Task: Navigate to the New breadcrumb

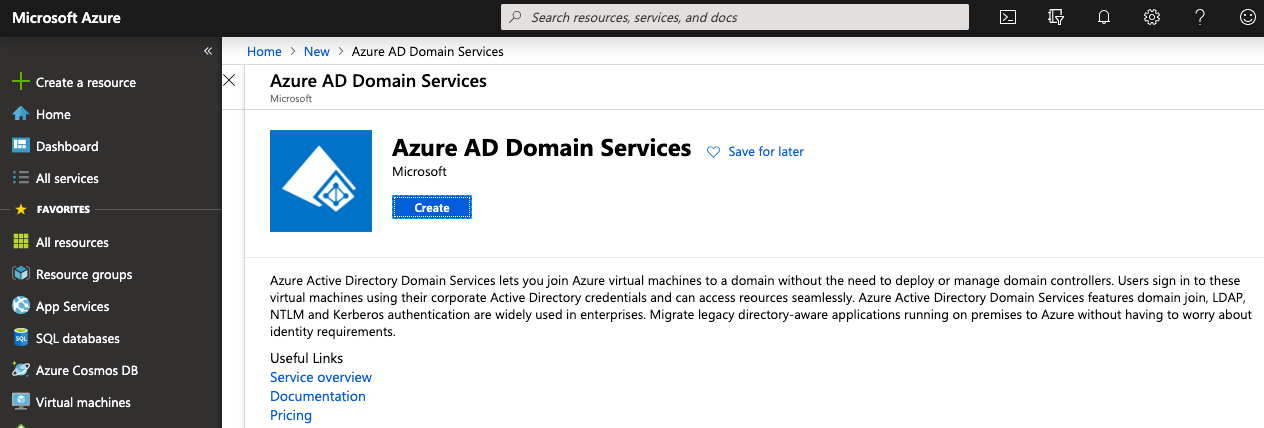Action: pos(316,51)
